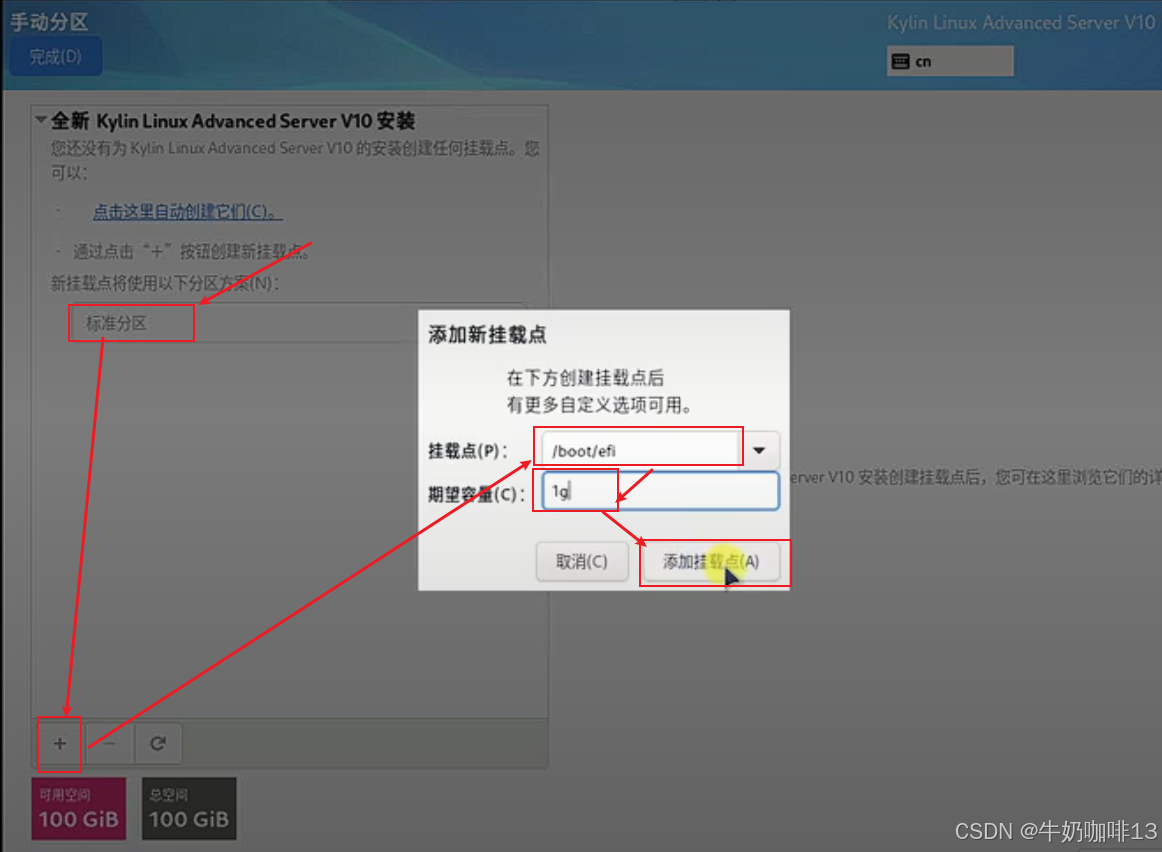
Task: Click the mount point /boot/efi field
Action: [640, 450]
